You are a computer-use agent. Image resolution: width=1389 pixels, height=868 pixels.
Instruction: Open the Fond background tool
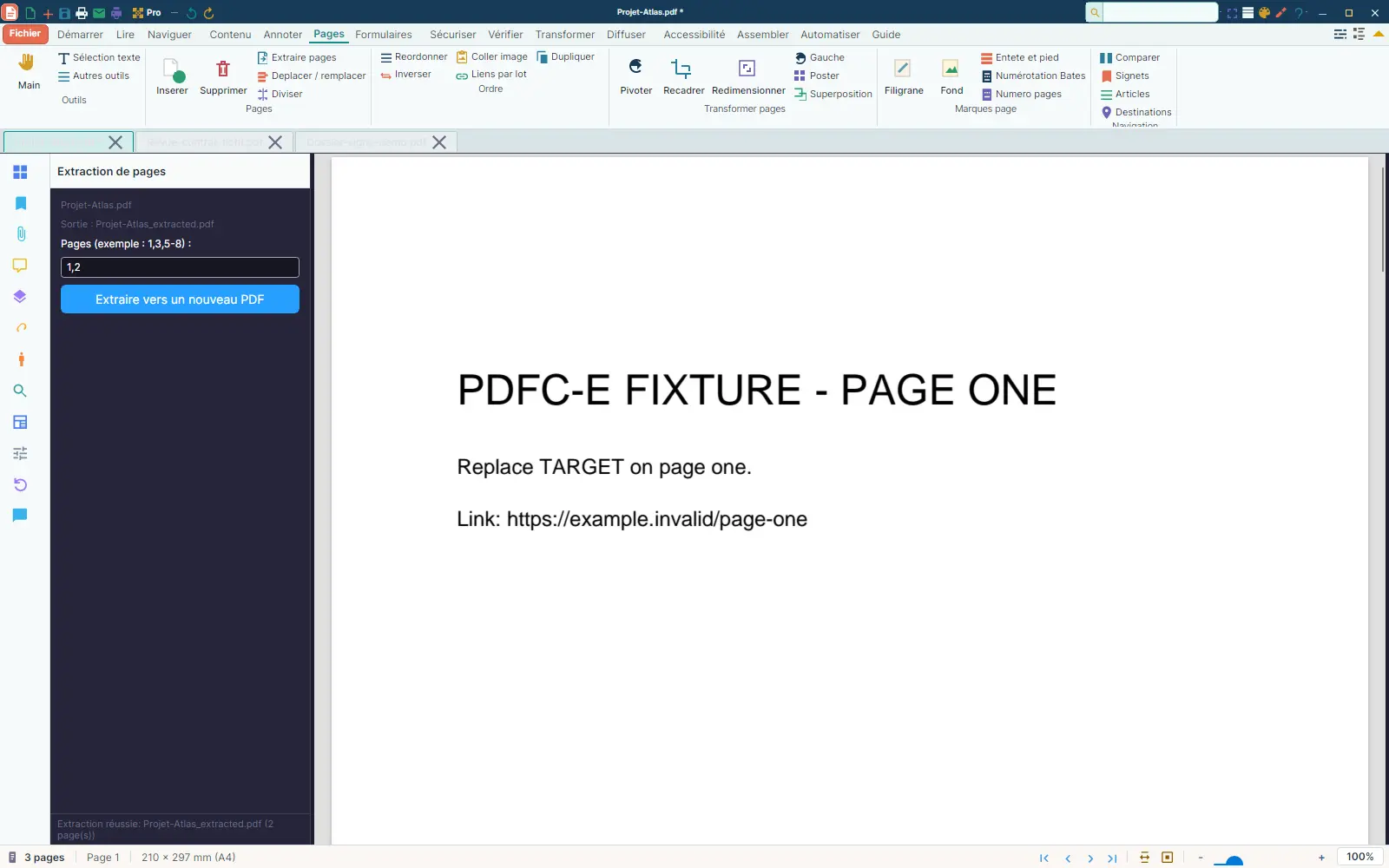[x=951, y=76]
